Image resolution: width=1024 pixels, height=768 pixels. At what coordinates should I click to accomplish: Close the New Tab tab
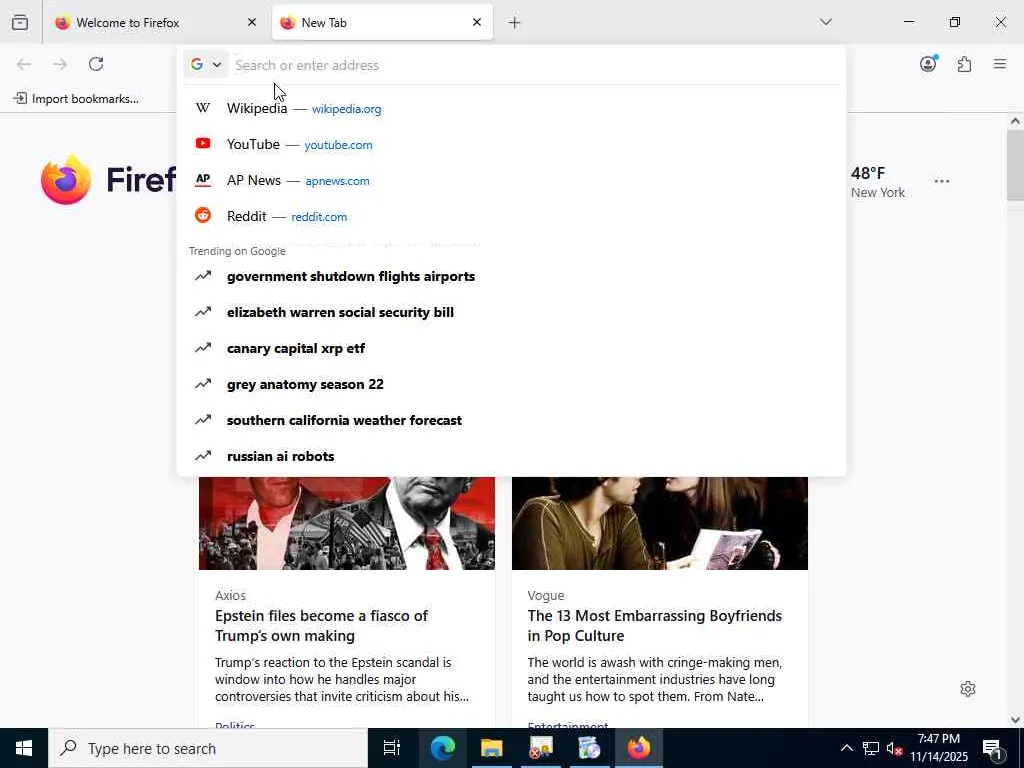tap(477, 22)
